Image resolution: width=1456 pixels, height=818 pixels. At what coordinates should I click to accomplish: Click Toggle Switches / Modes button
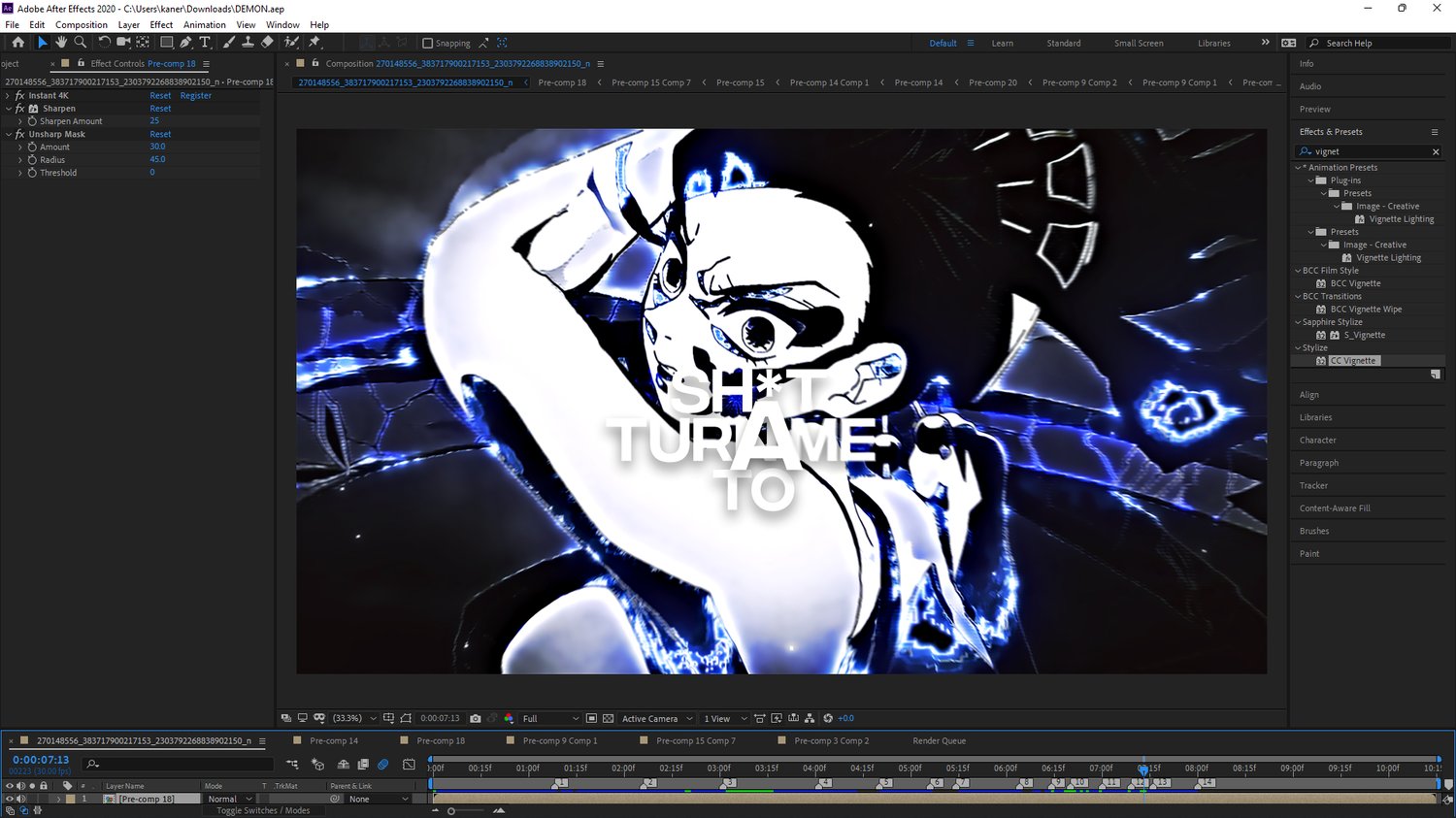[263, 811]
